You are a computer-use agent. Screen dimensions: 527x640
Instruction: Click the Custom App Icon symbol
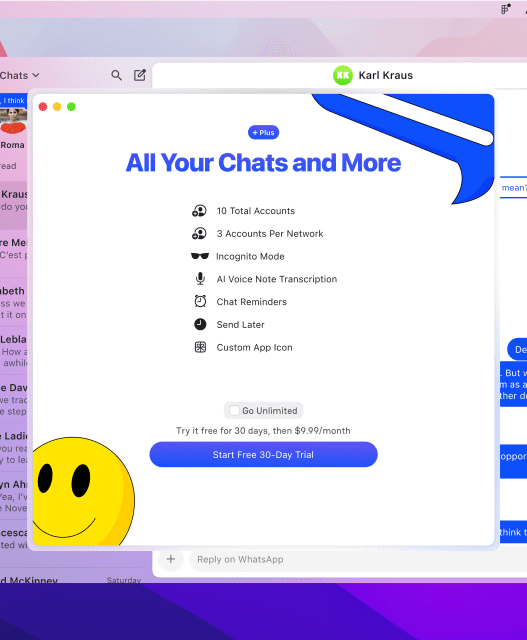[200, 347]
